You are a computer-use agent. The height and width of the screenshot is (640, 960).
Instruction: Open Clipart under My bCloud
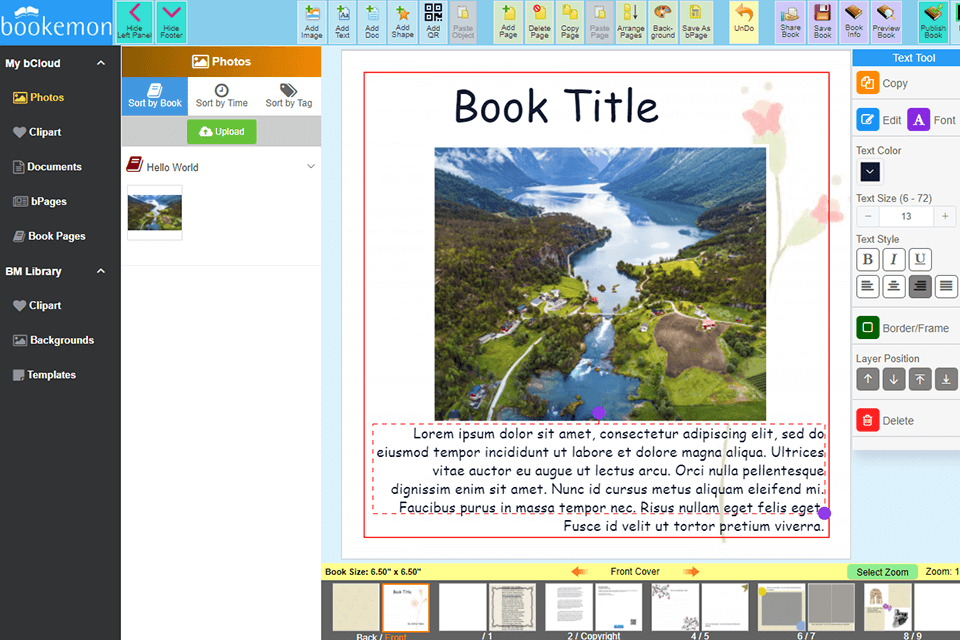37,132
